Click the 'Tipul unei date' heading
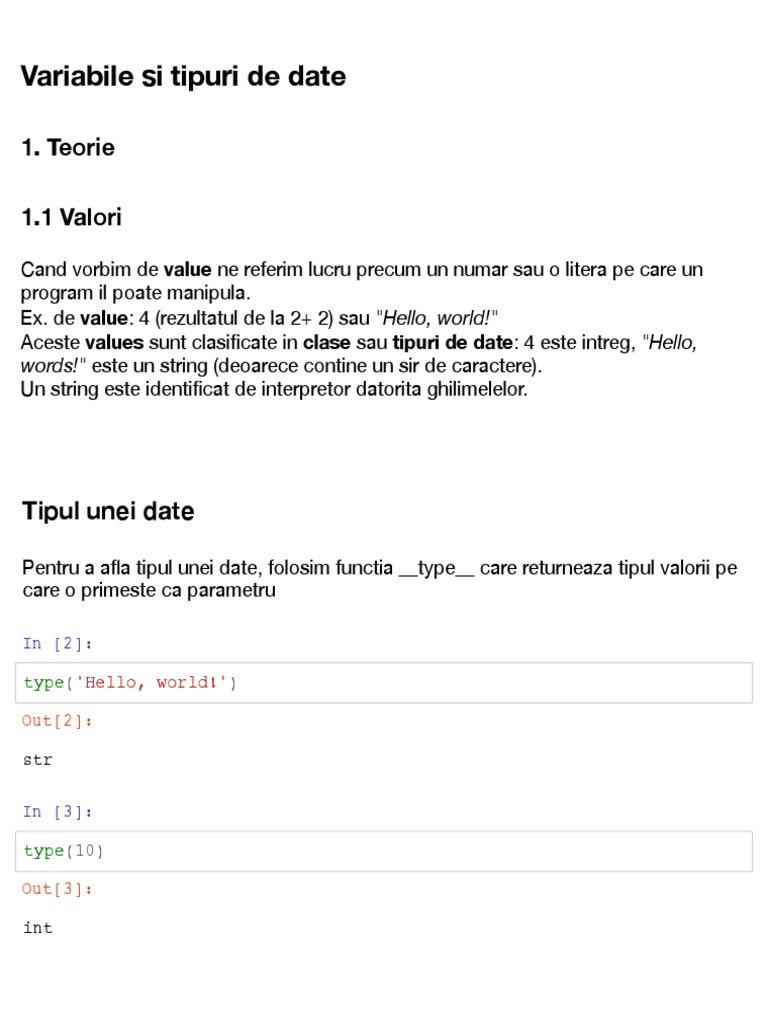The width and height of the screenshot is (768, 1024). pyautogui.click(x=108, y=512)
